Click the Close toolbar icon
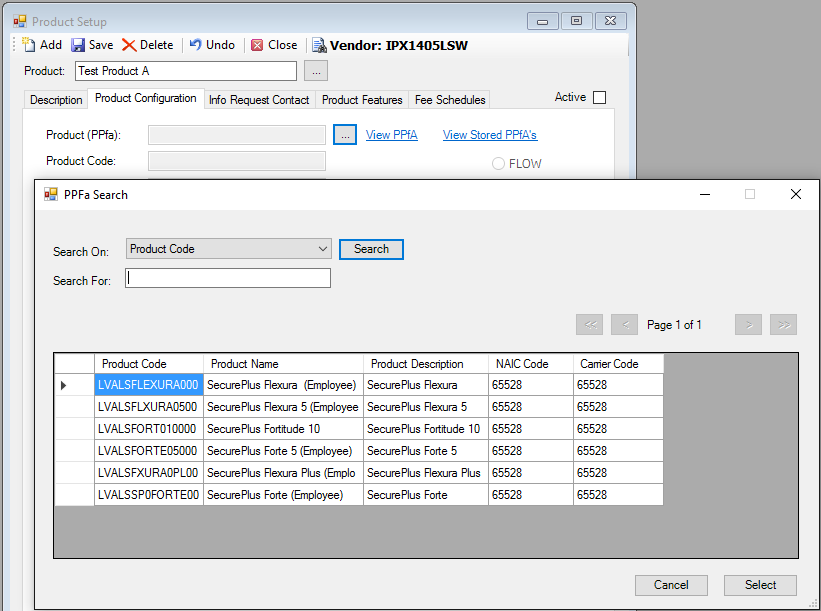821x611 pixels. (x=258, y=45)
